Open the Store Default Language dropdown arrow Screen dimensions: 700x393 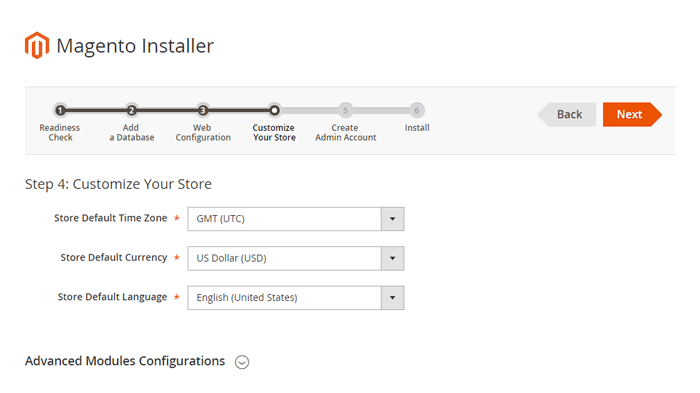pyautogui.click(x=392, y=297)
